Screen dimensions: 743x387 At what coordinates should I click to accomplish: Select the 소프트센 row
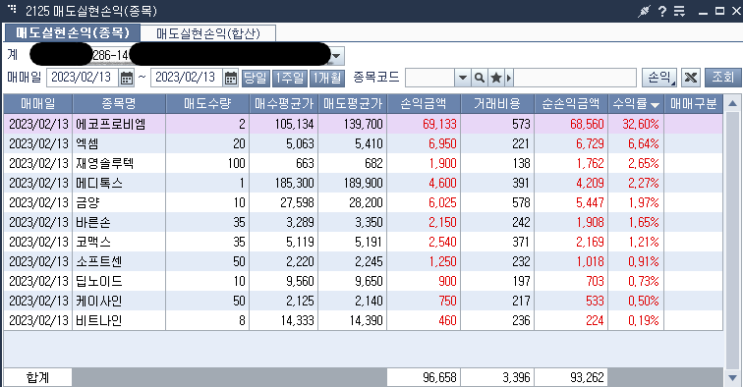(x=363, y=261)
